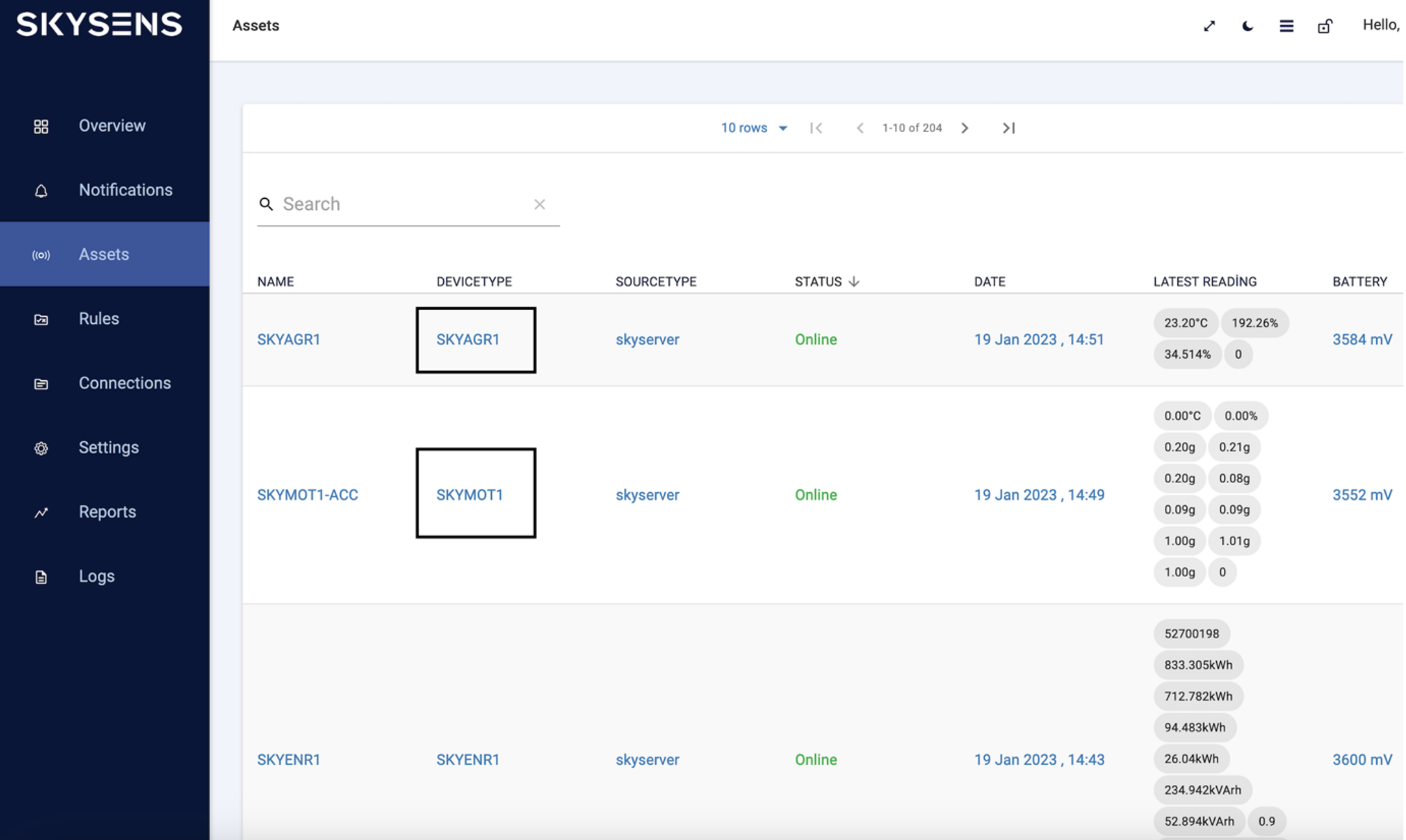The image size is (1406, 840).
Task: Click the unlock padlock icon
Action: pyautogui.click(x=1324, y=26)
